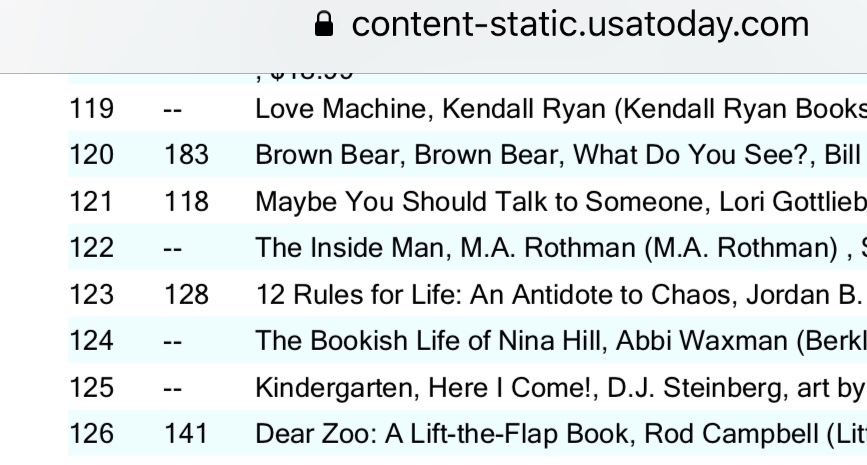
Task: Click rank number 120
Action: coord(91,156)
